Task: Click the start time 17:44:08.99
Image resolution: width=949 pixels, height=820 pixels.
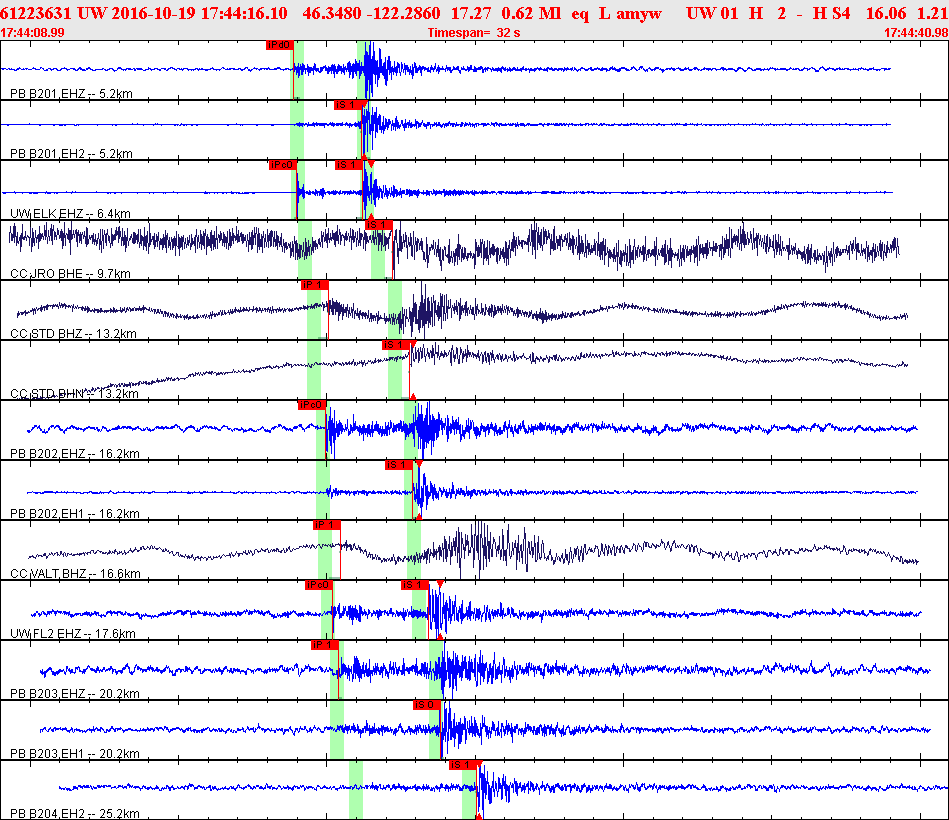Action: tap(33, 33)
